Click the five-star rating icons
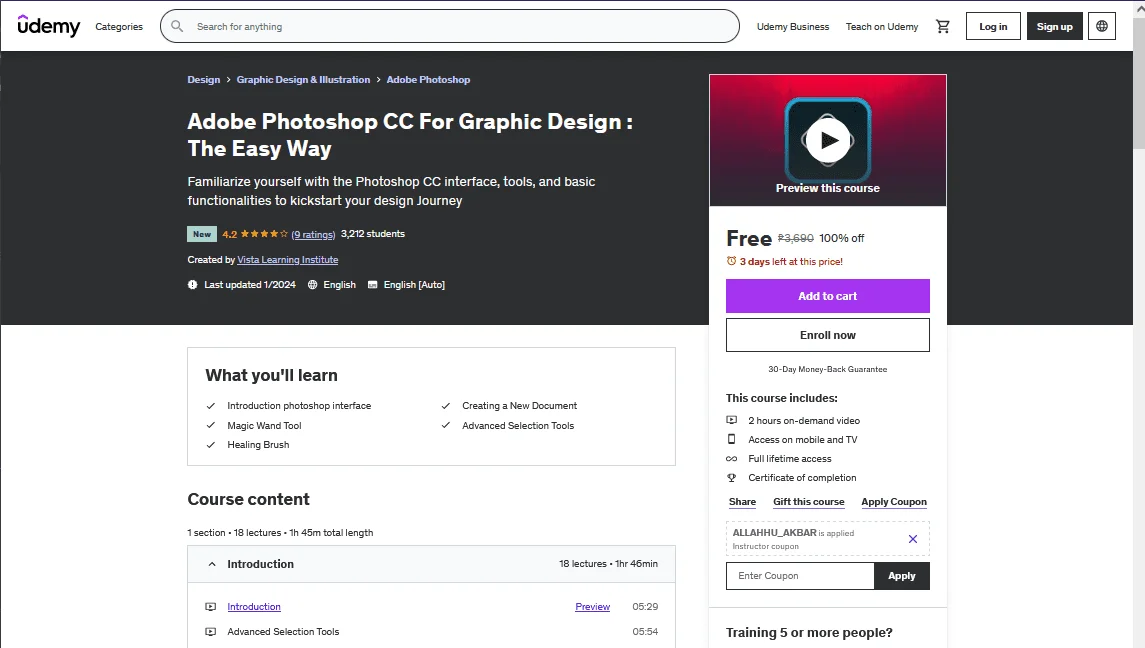 [x=264, y=234]
